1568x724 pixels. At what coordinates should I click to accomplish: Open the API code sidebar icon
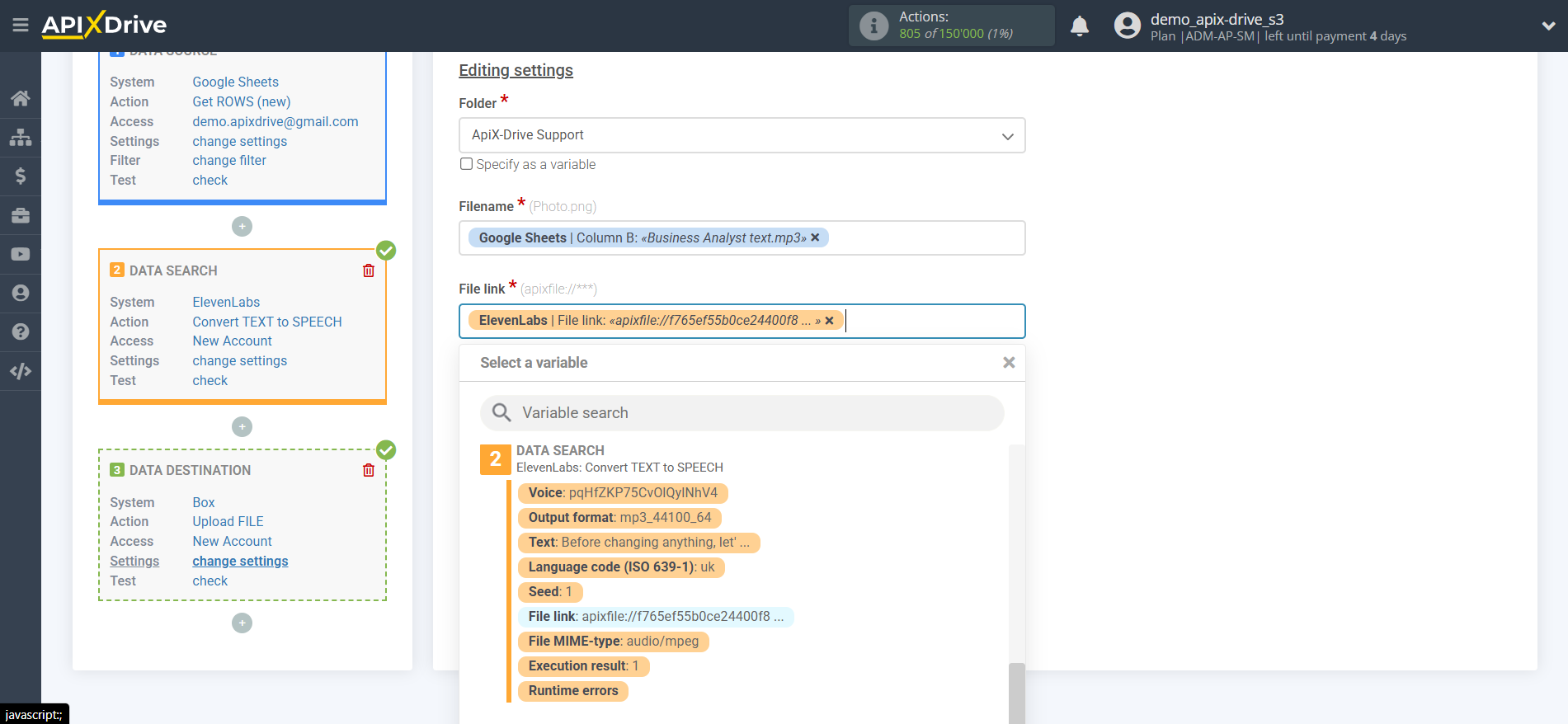point(21,371)
